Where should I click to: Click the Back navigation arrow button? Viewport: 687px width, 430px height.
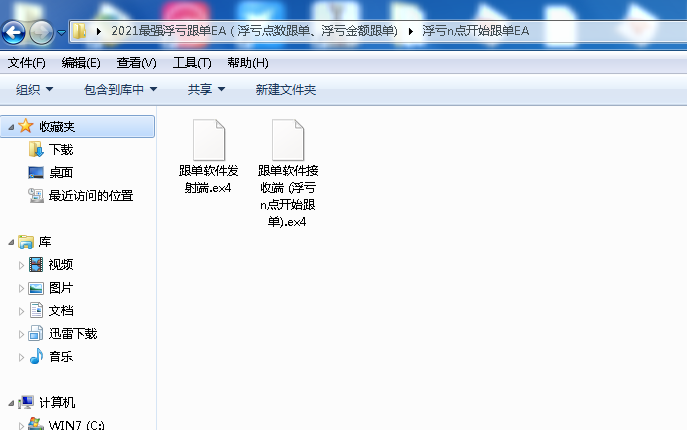(x=14, y=32)
